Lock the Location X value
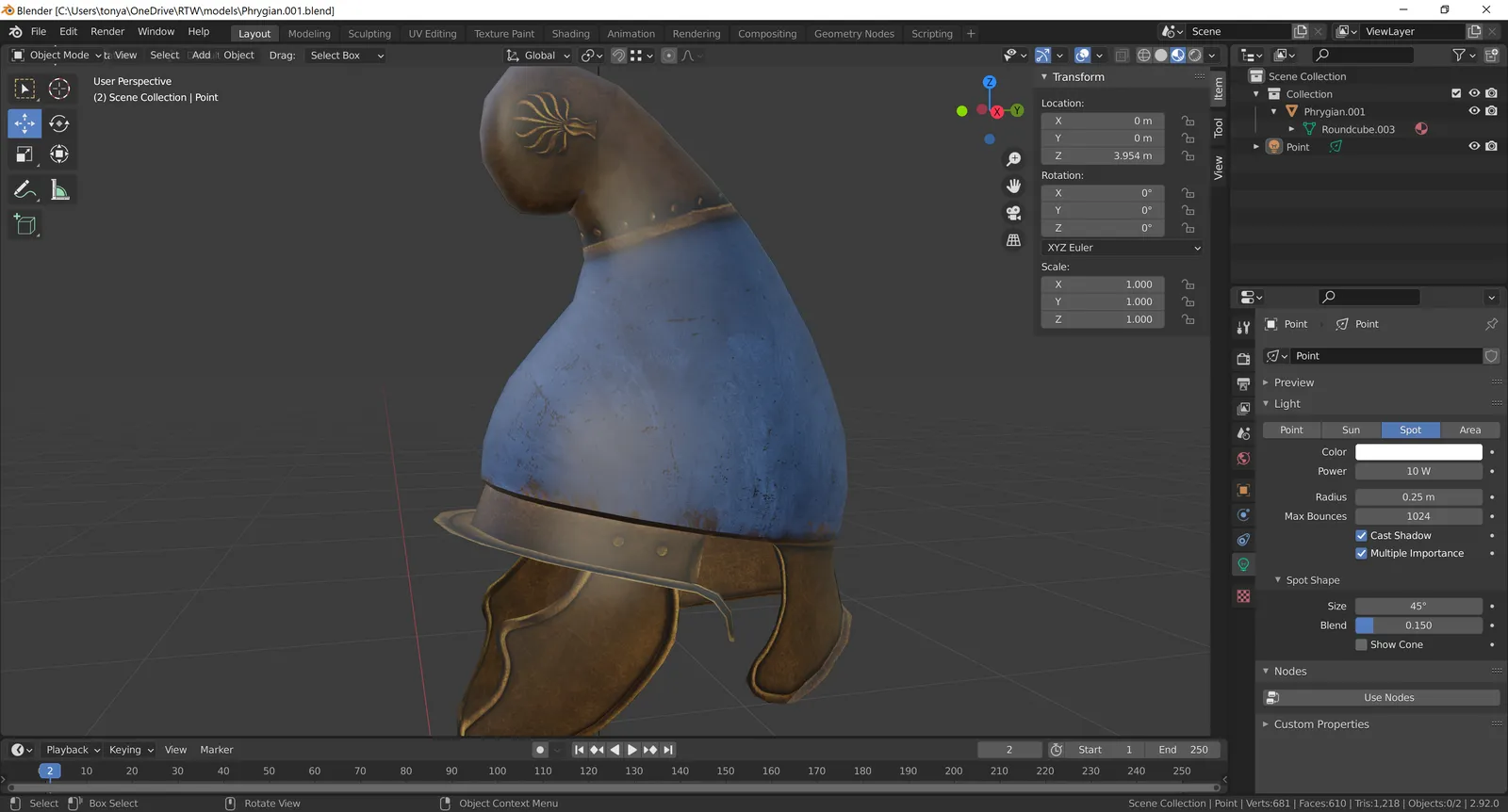The height and width of the screenshot is (812, 1508). 1188,121
